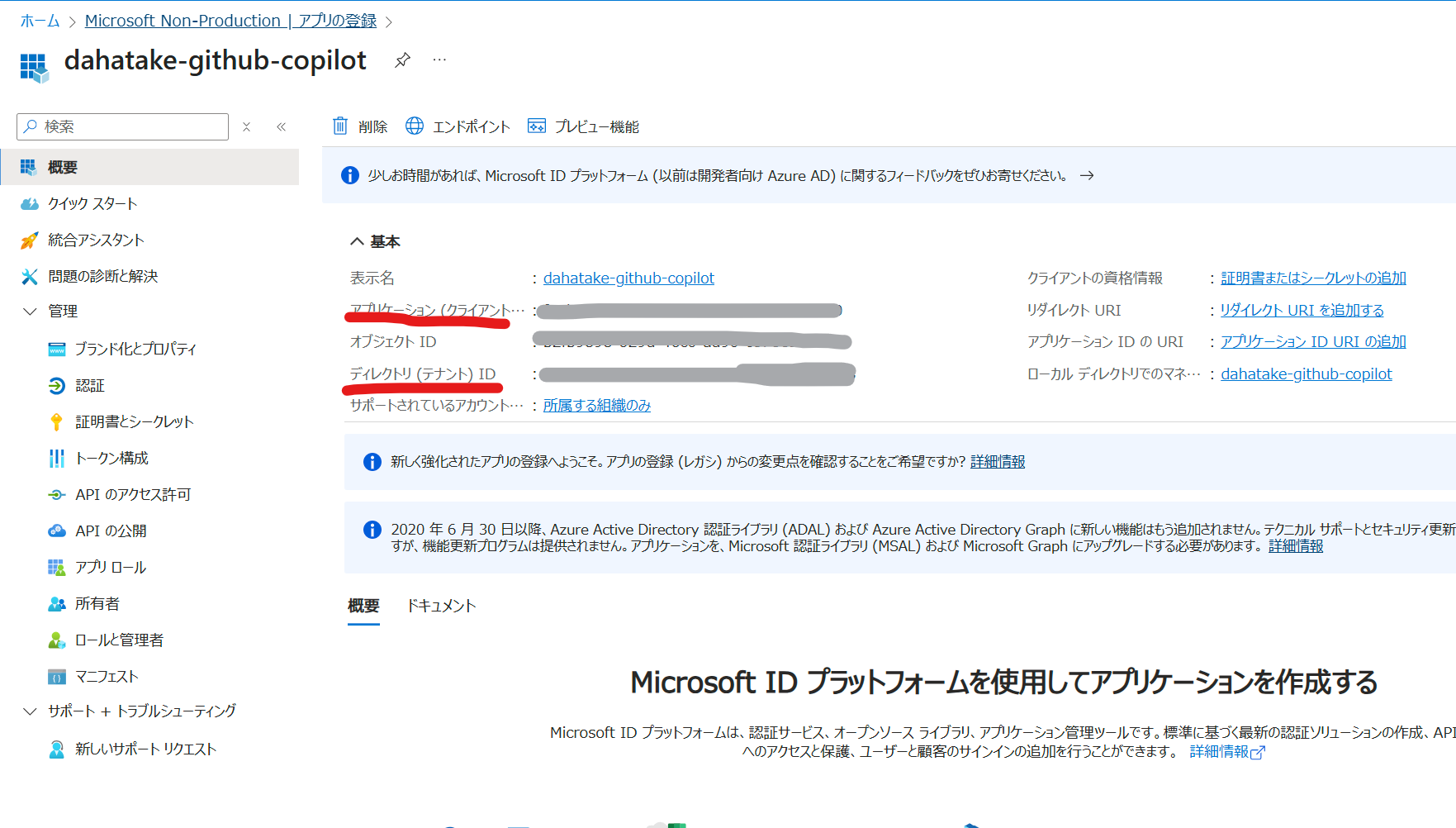The height and width of the screenshot is (828, 1456).
Task: Select 認証 in the sidebar
Action: tap(88, 385)
